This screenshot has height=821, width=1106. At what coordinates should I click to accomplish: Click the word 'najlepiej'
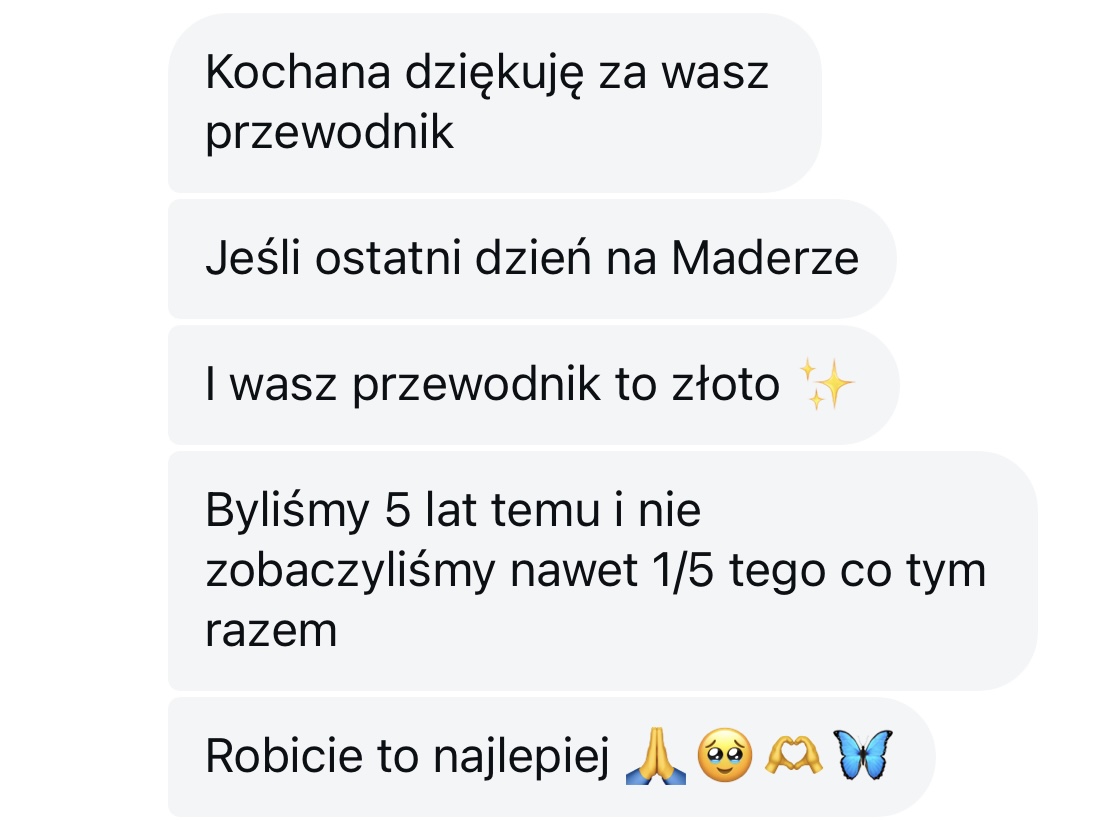tap(521, 758)
